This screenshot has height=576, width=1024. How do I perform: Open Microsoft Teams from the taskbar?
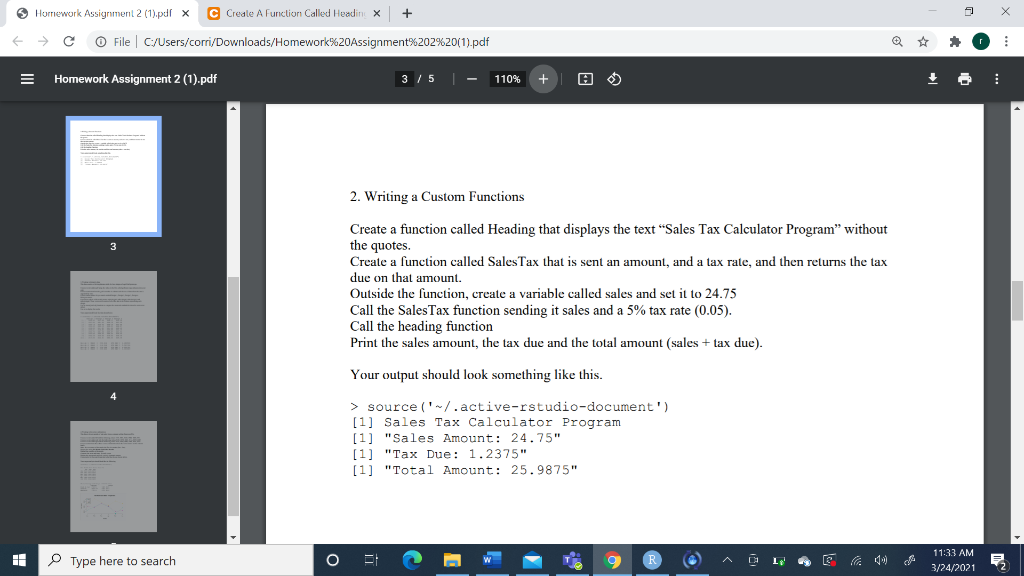pyautogui.click(x=572, y=560)
